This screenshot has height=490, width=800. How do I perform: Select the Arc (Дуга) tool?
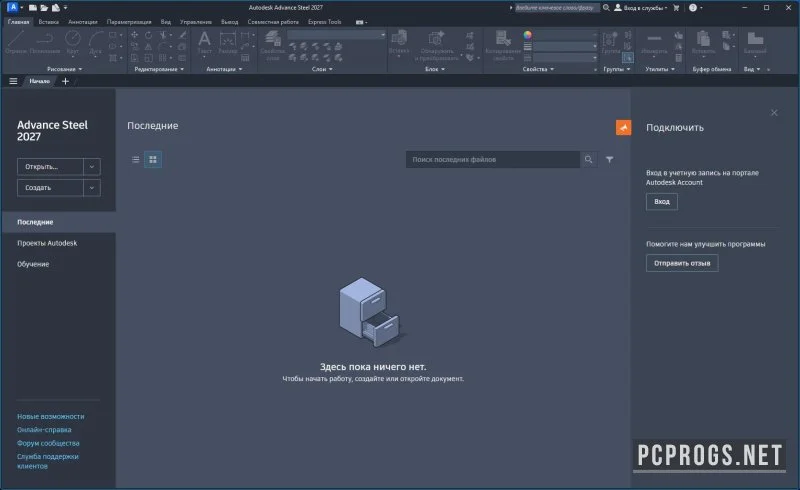click(95, 42)
